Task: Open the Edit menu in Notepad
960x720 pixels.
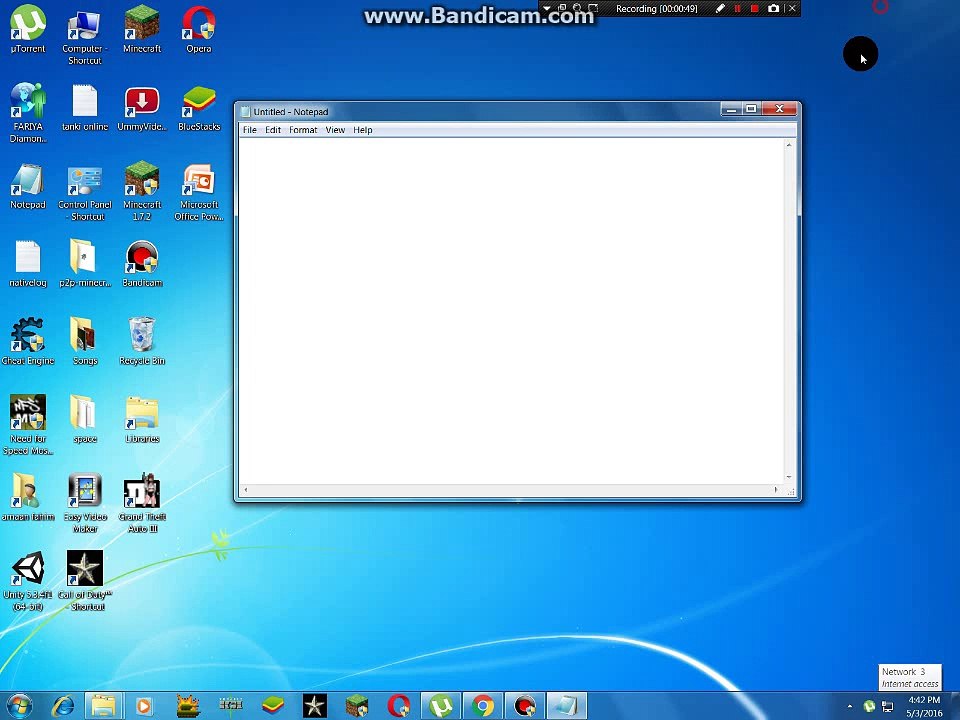Action: click(272, 130)
